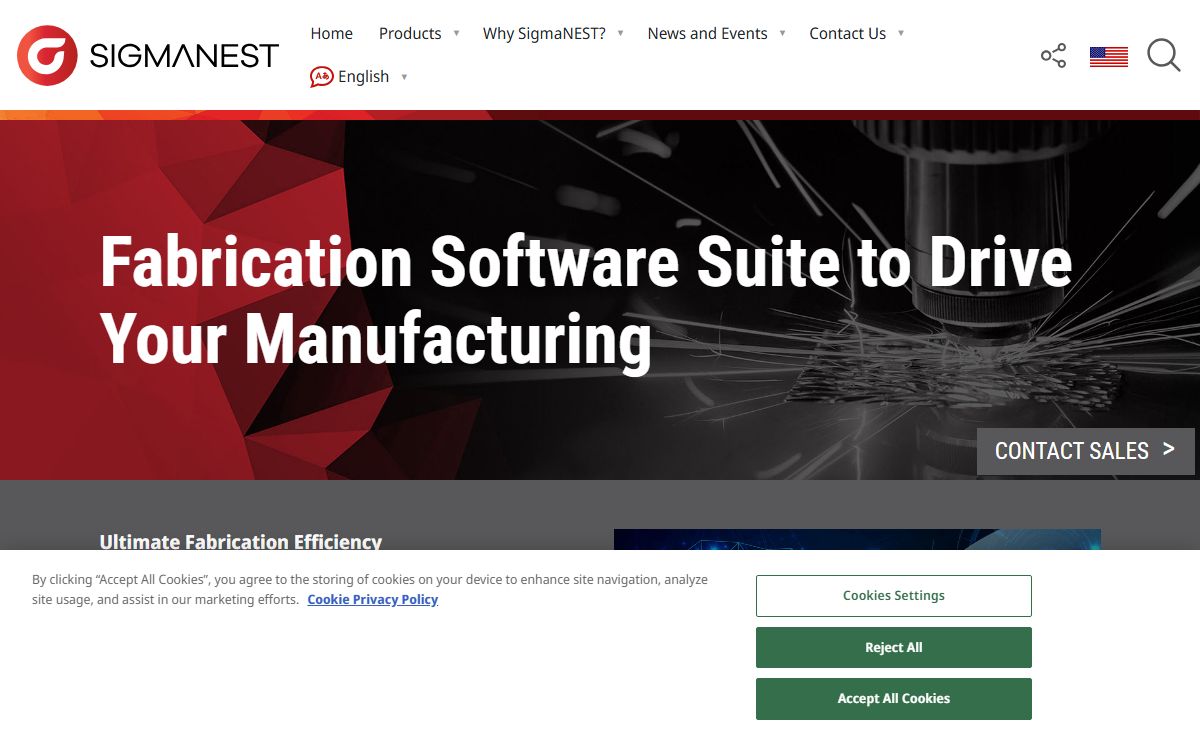Expand the Products dropdown arrow
This screenshot has height=740, width=1200.
[456, 33]
